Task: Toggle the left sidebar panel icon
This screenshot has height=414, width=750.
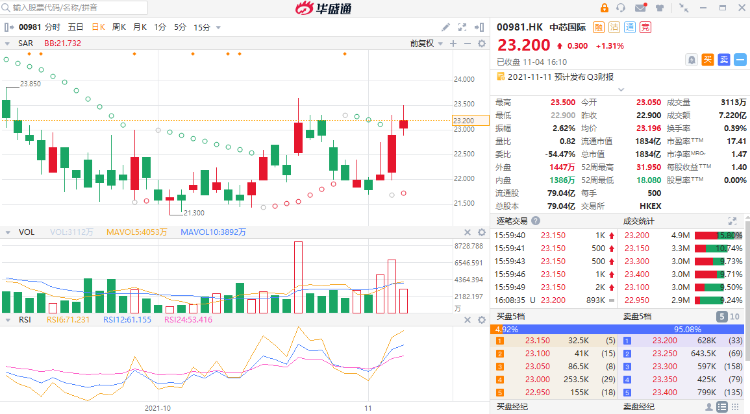Action: [9, 27]
